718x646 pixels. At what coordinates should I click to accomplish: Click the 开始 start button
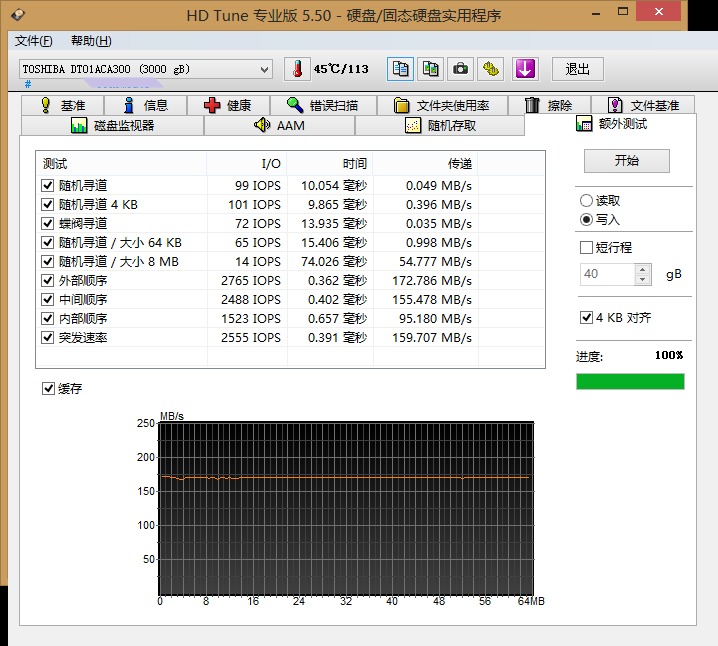(x=626, y=161)
